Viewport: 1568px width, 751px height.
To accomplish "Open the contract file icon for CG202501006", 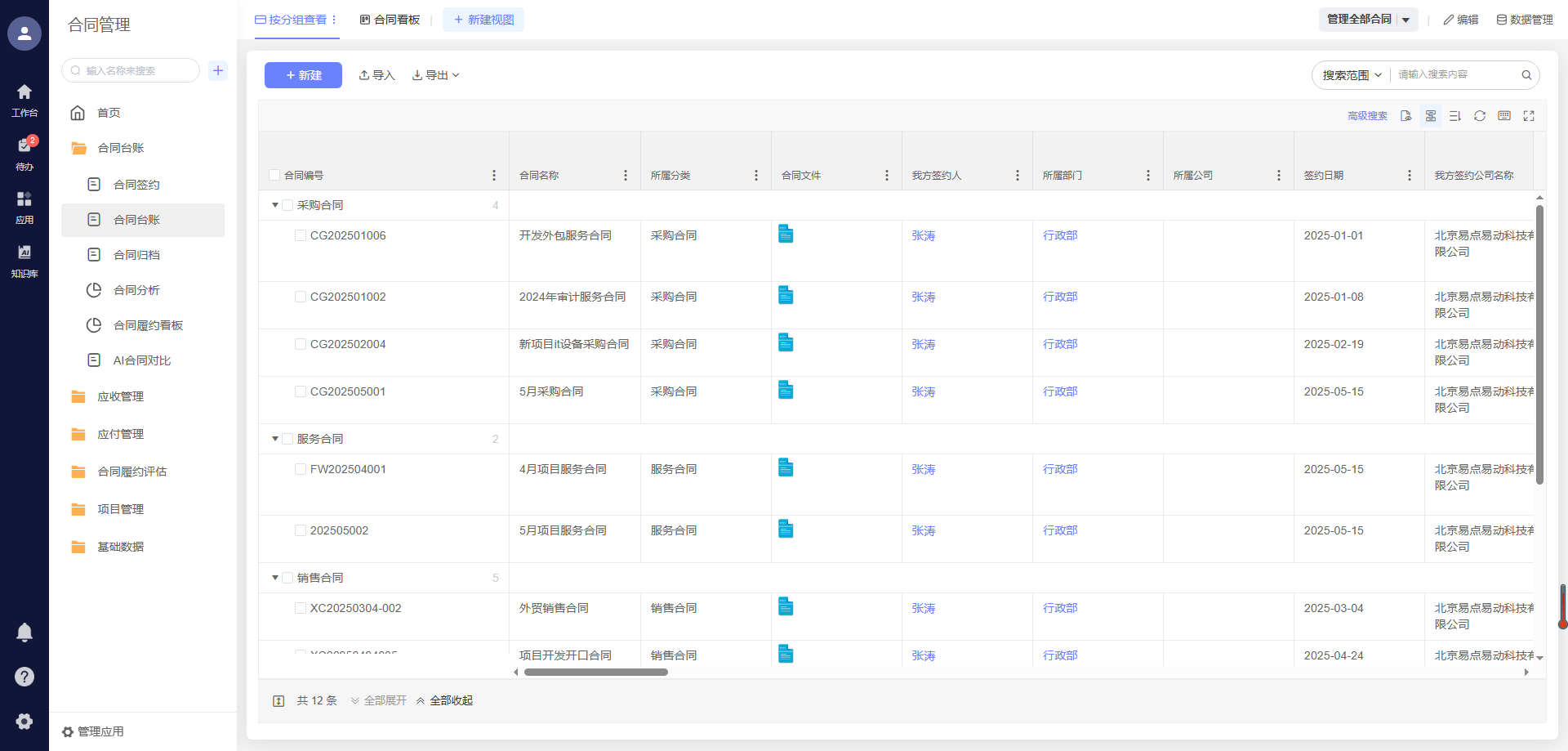I will [x=786, y=235].
